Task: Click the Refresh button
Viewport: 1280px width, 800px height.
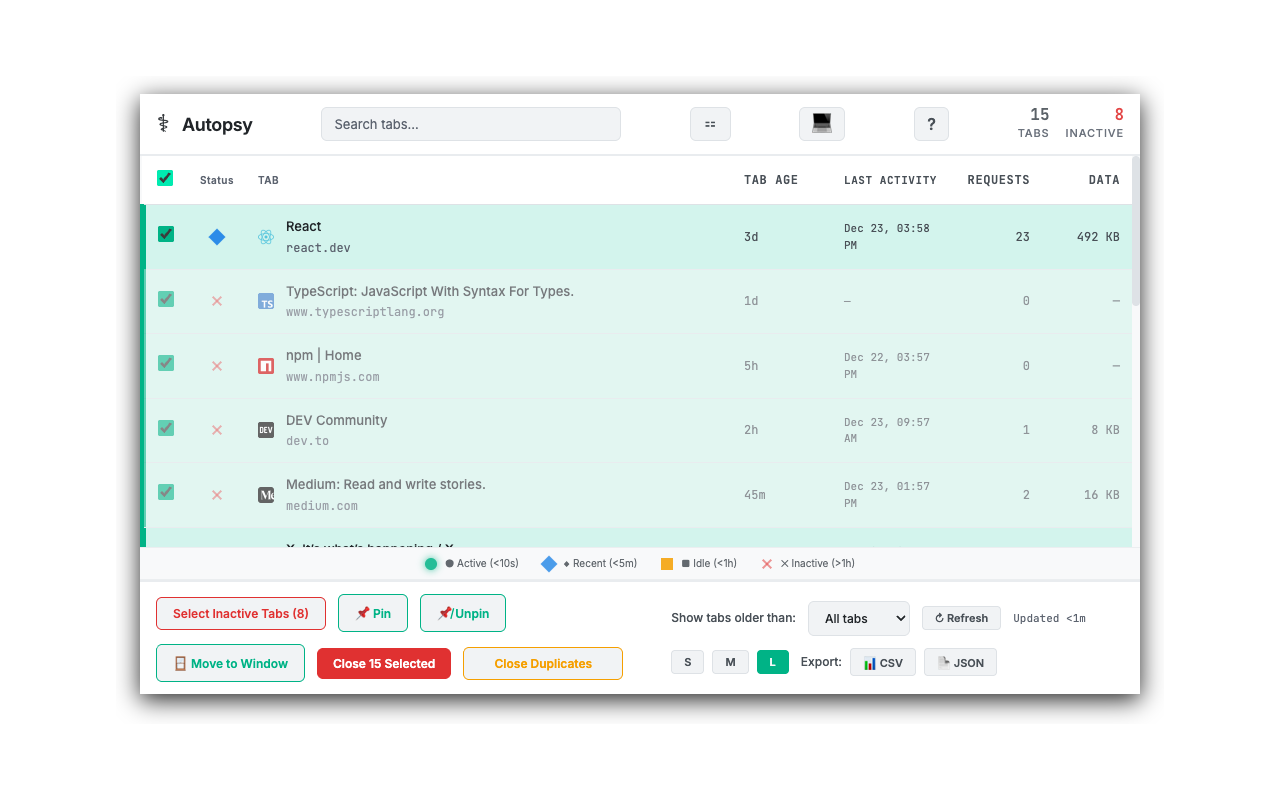Action: click(960, 618)
